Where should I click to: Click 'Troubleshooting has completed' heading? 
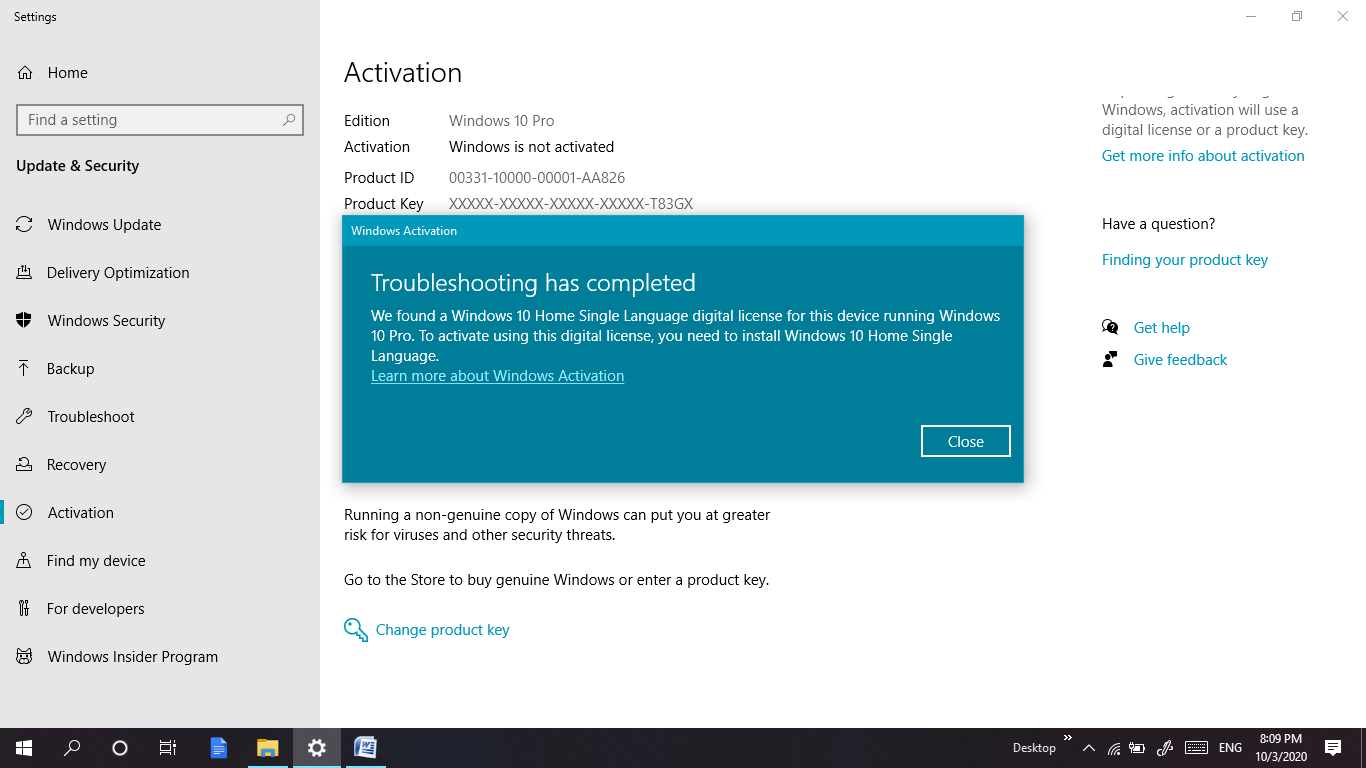pyautogui.click(x=533, y=283)
